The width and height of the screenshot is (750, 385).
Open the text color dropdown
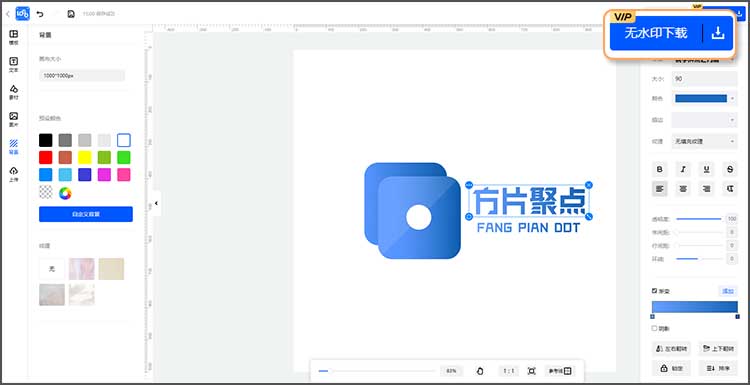[x=704, y=99]
